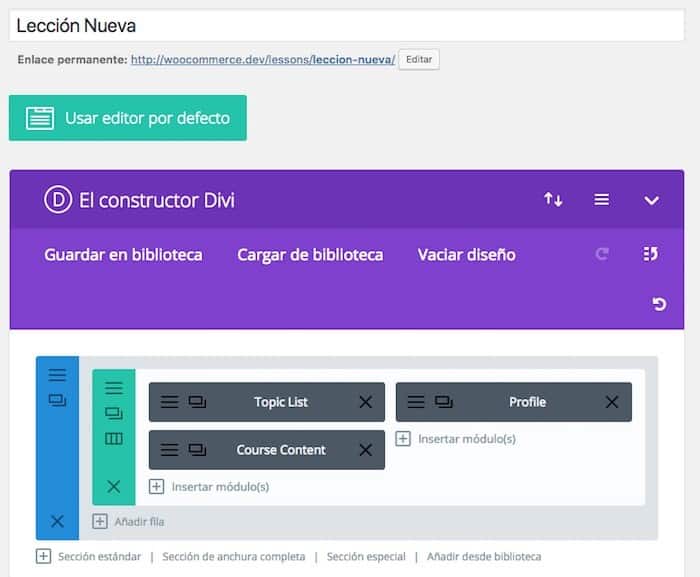Click Añadir fila to add row
The height and width of the screenshot is (577, 700).
click(x=128, y=522)
